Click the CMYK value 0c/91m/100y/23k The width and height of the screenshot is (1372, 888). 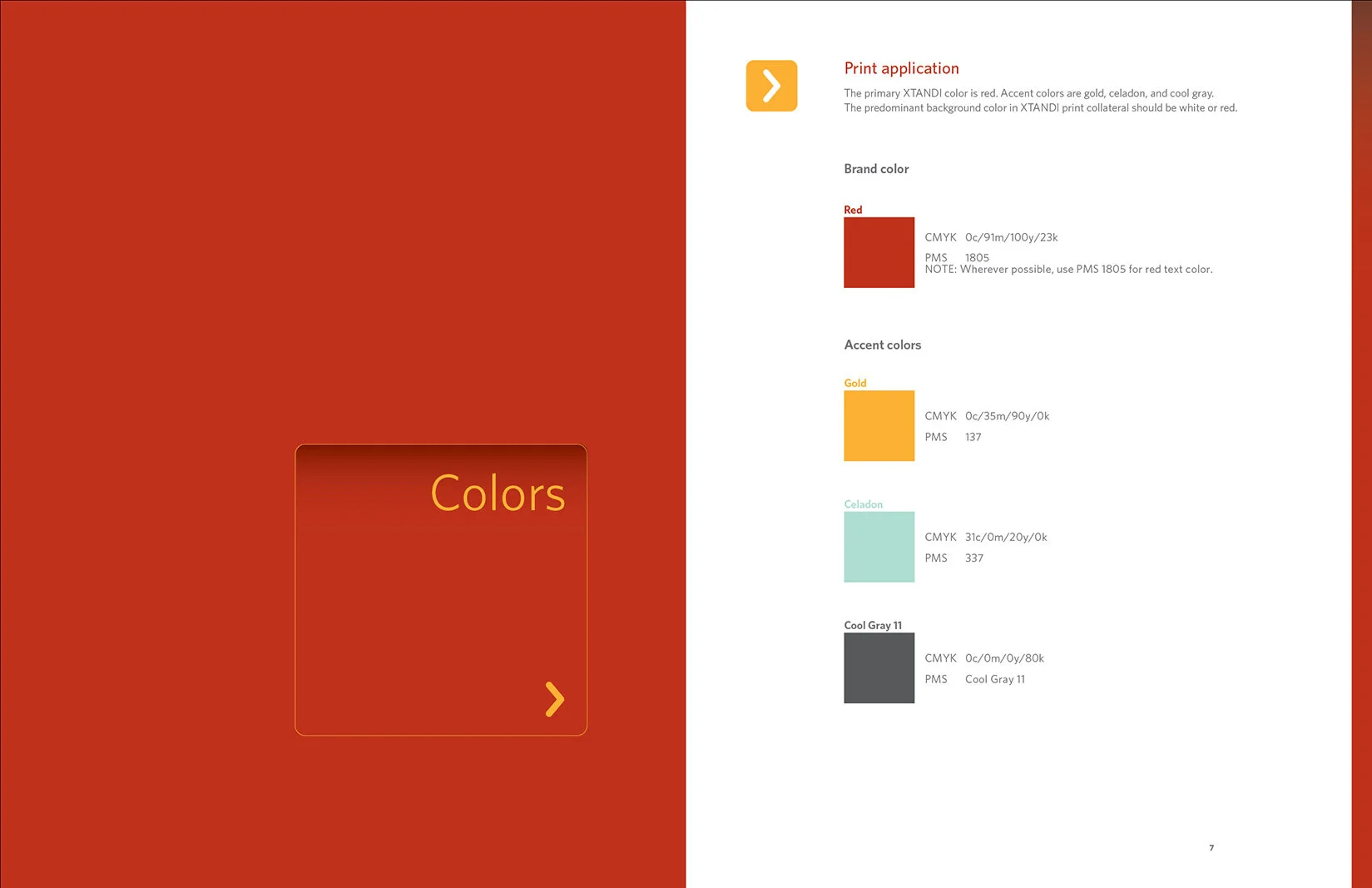tap(1011, 237)
